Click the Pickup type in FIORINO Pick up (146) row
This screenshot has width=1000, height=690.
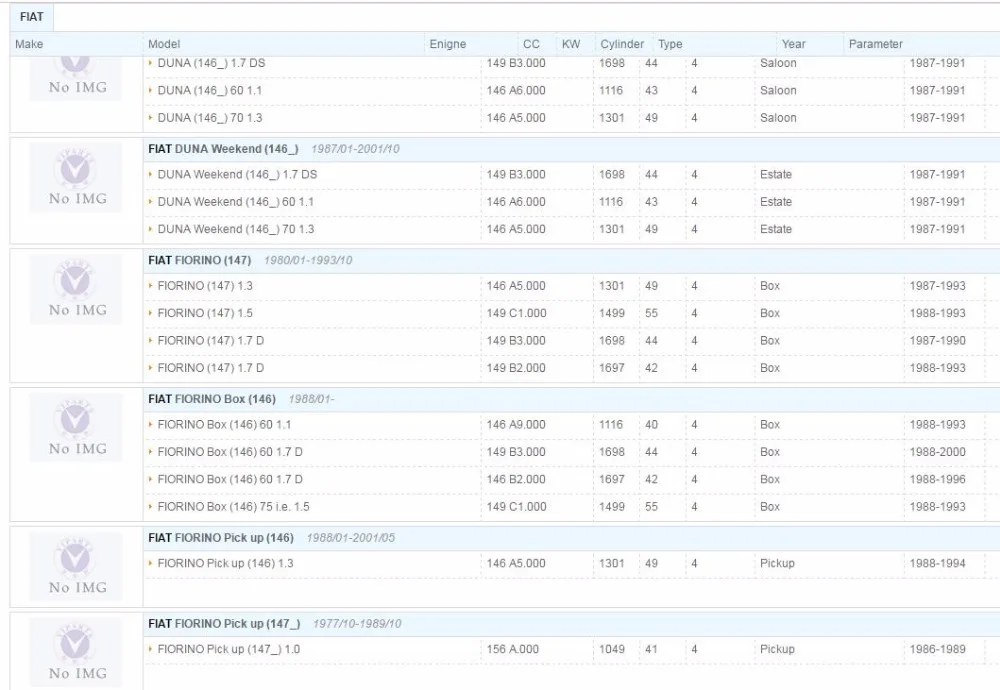(777, 564)
